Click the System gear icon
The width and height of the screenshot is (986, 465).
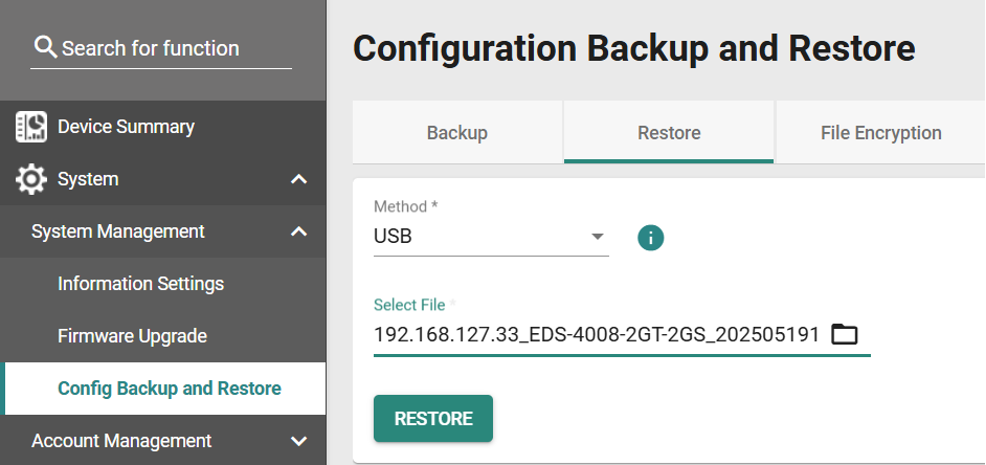[x=31, y=179]
